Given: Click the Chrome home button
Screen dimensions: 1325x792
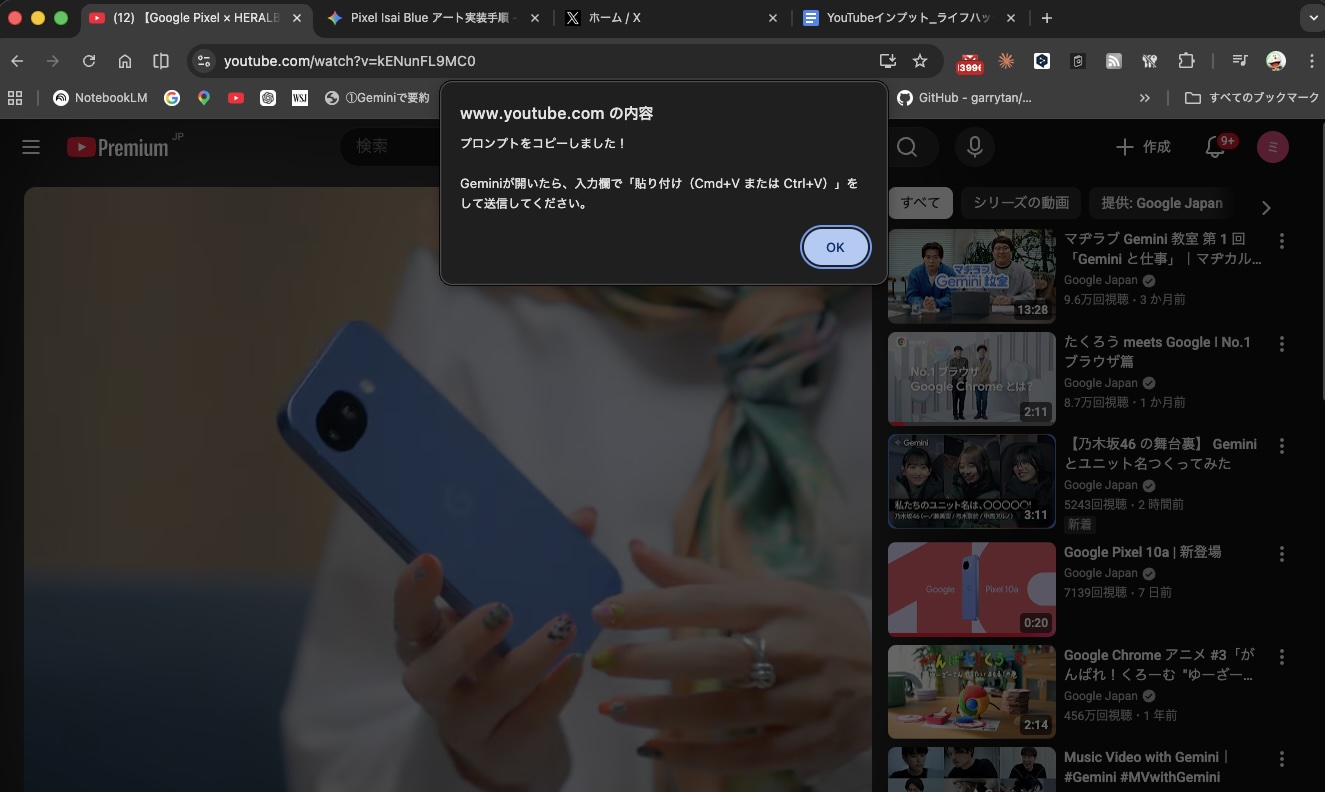Looking at the screenshot, I should (125, 61).
